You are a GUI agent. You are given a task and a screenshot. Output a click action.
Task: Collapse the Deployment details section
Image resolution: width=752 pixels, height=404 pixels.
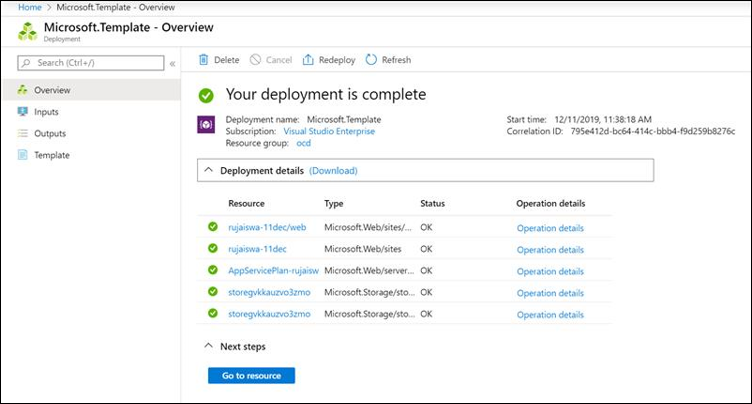tap(208, 170)
